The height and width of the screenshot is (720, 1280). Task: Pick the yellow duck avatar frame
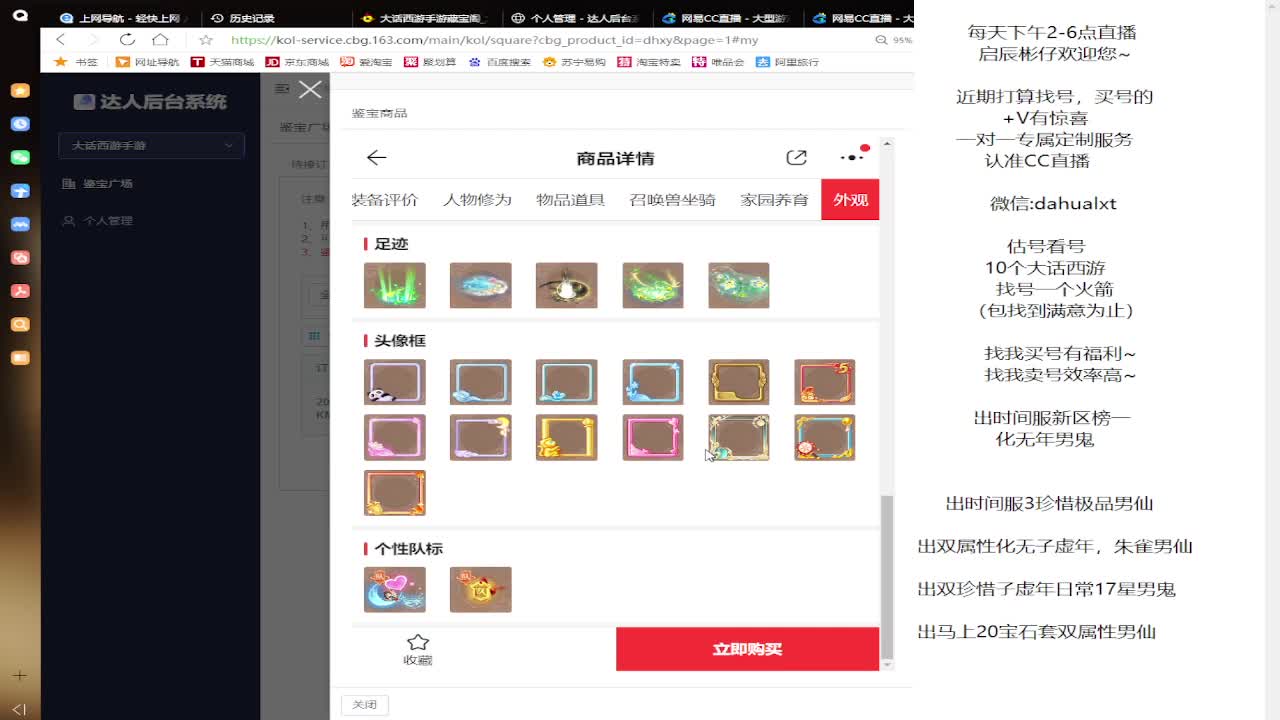click(567, 437)
